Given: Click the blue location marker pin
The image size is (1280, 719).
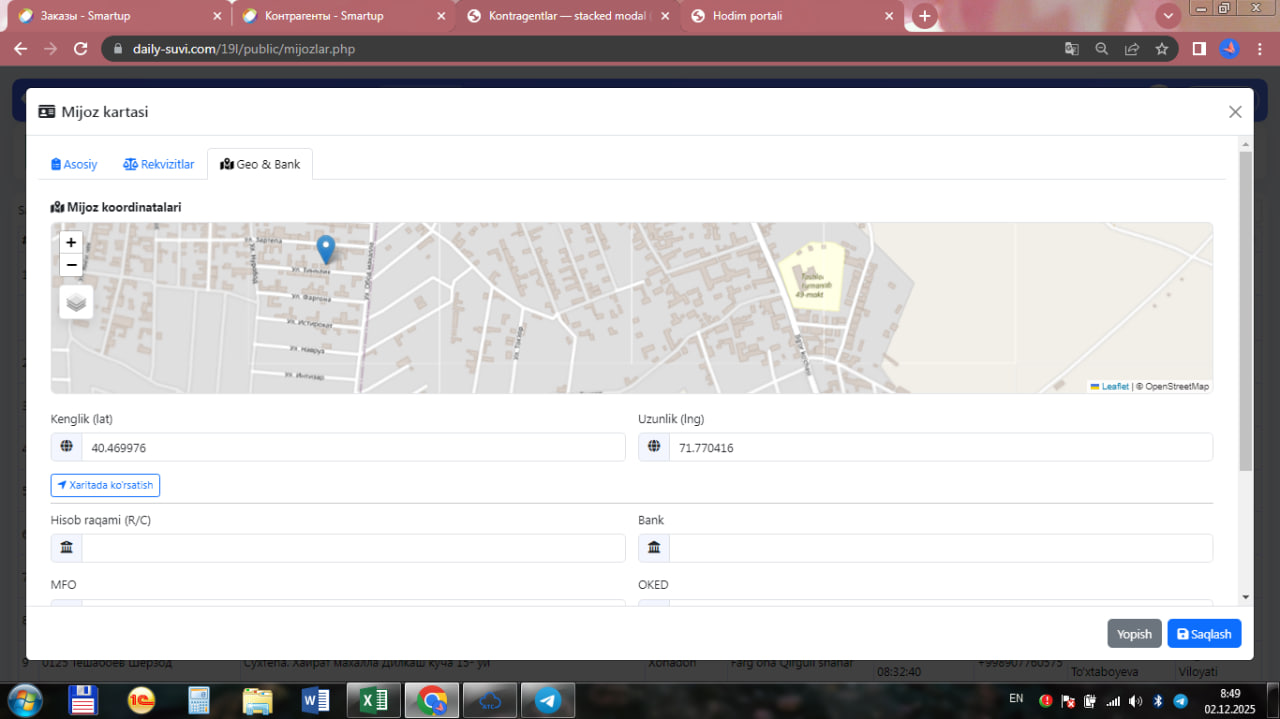Looking at the screenshot, I should pos(325,248).
